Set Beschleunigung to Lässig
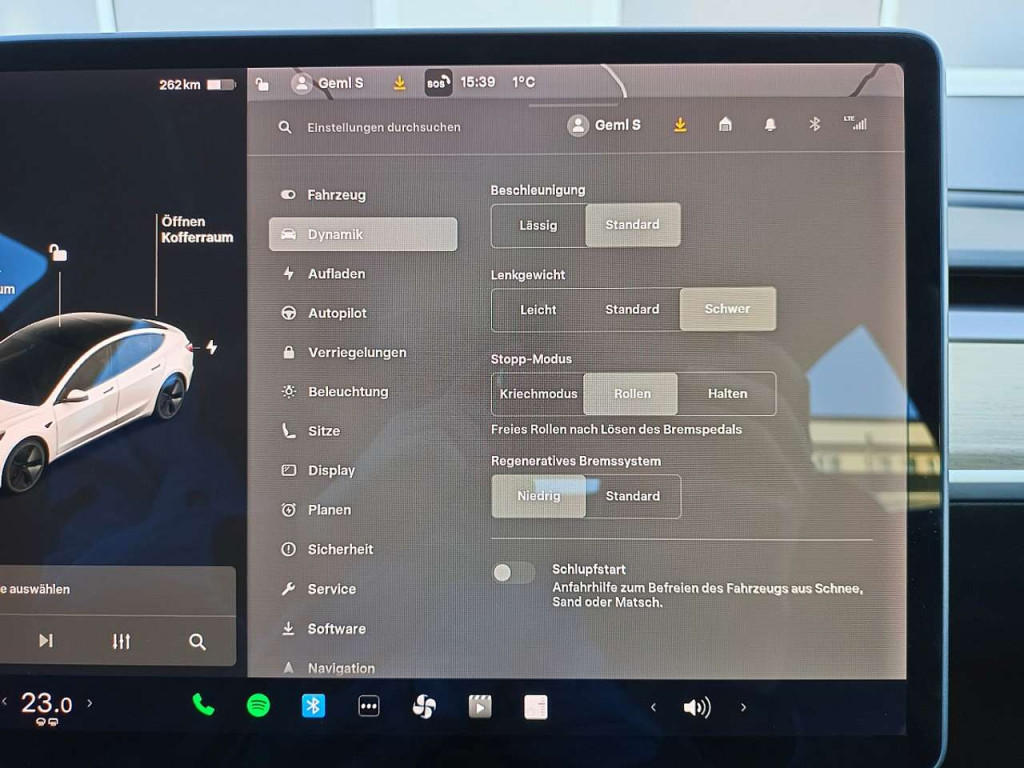 [x=538, y=225]
